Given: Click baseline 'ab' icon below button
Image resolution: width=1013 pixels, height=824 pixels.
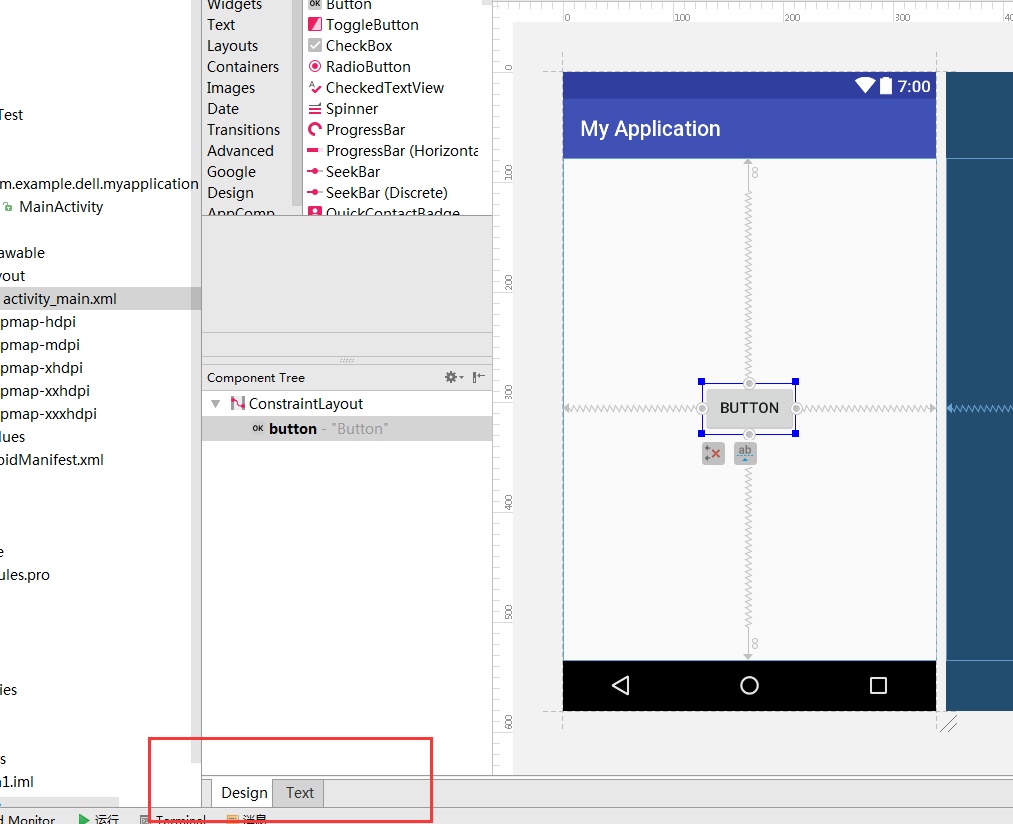Looking at the screenshot, I should coord(745,454).
